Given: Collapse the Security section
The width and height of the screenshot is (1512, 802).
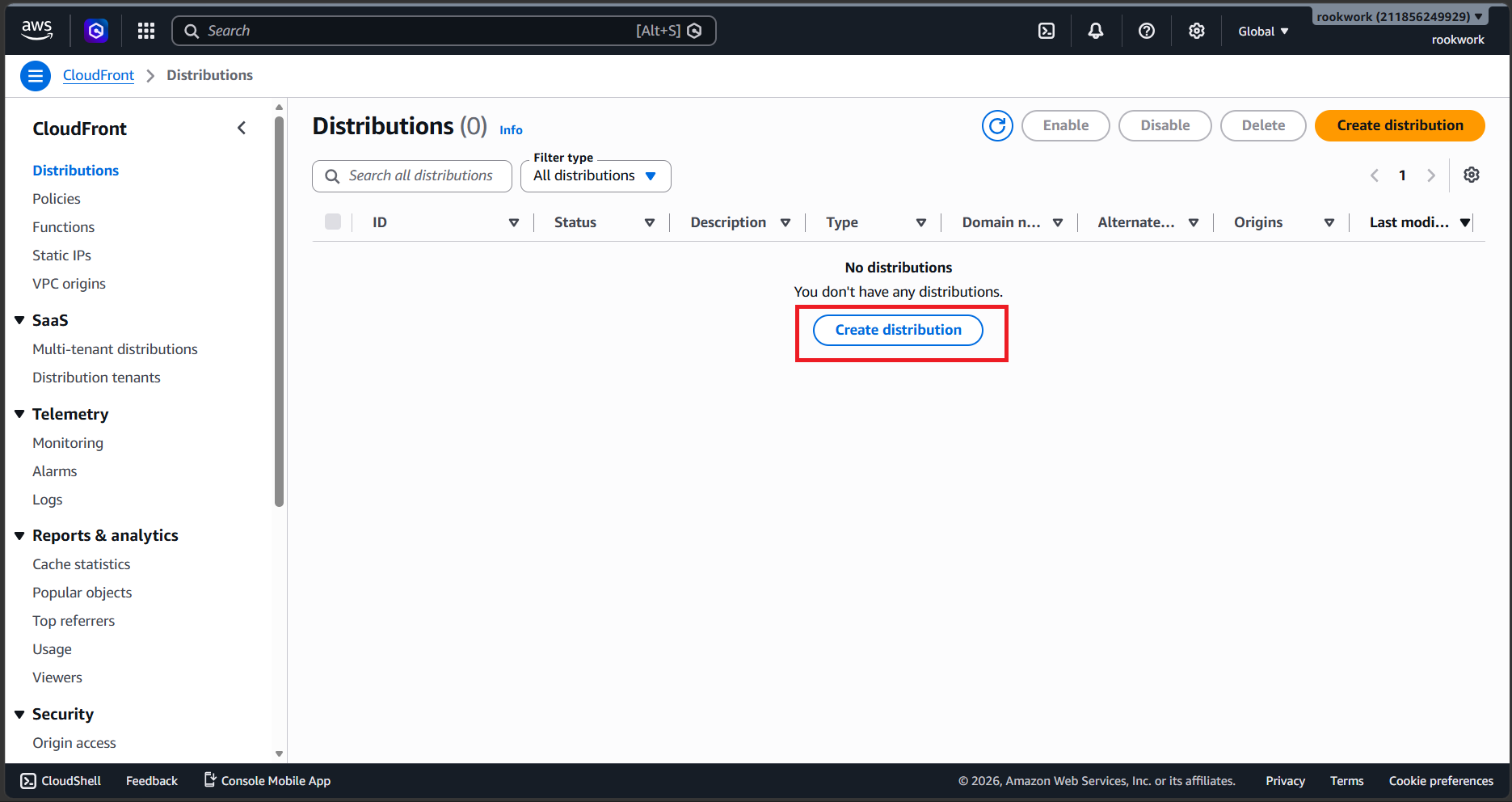Looking at the screenshot, I should (19, 715).
